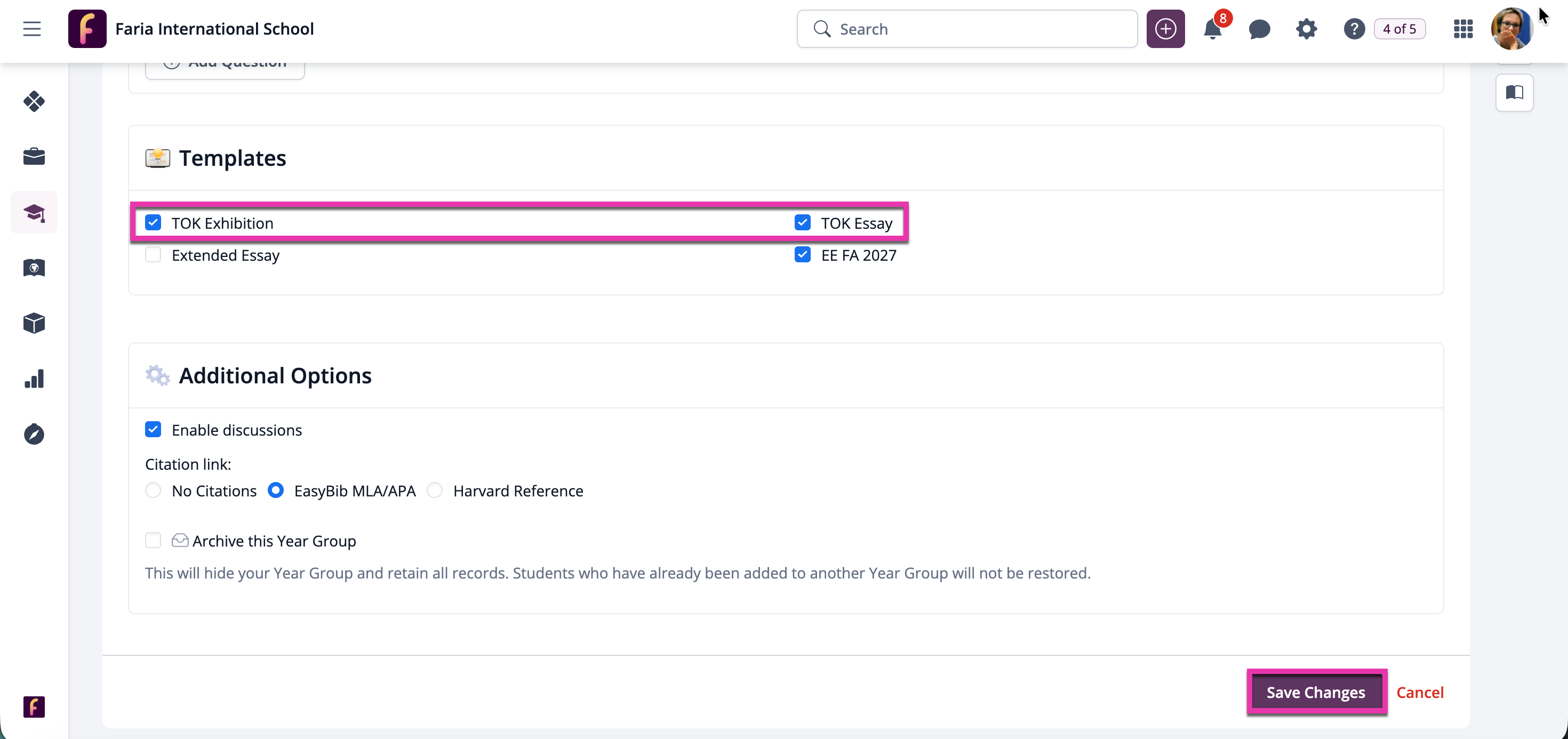Open the shield book sidebar icon
This screenshot has width=1568, height=739.
coord(34,268)
